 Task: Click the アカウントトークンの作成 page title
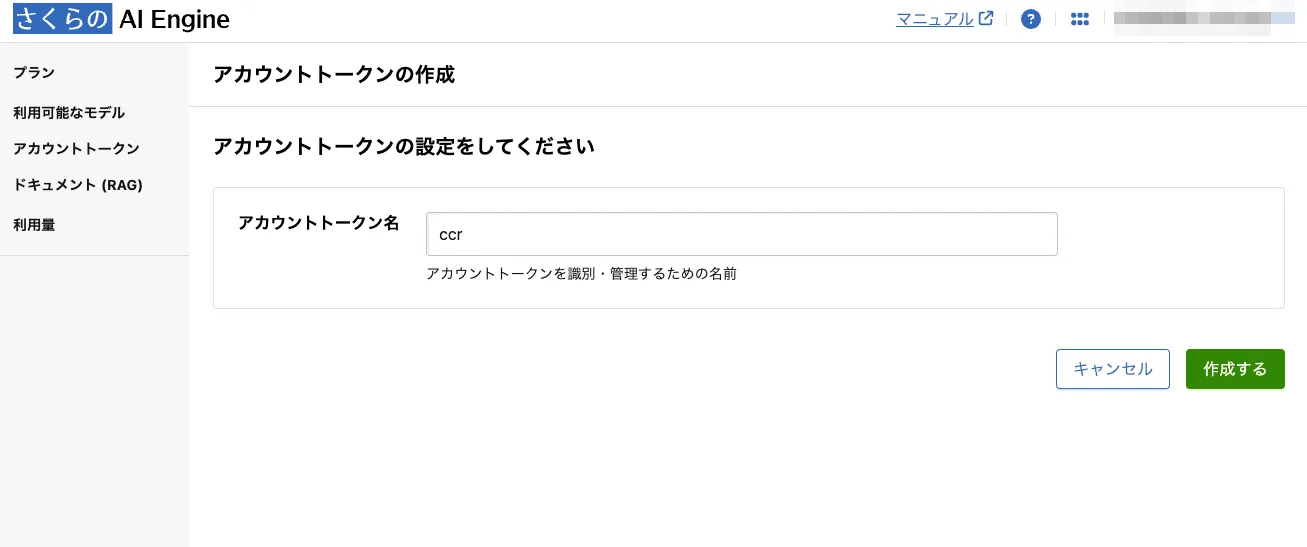tap(334, 75)
